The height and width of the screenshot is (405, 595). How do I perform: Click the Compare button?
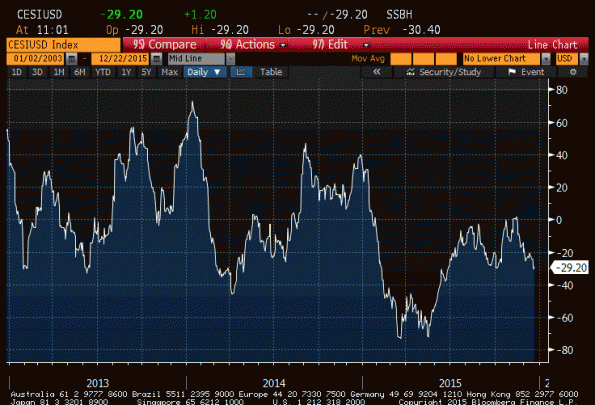pyautogui.click(x=164, y=45)
